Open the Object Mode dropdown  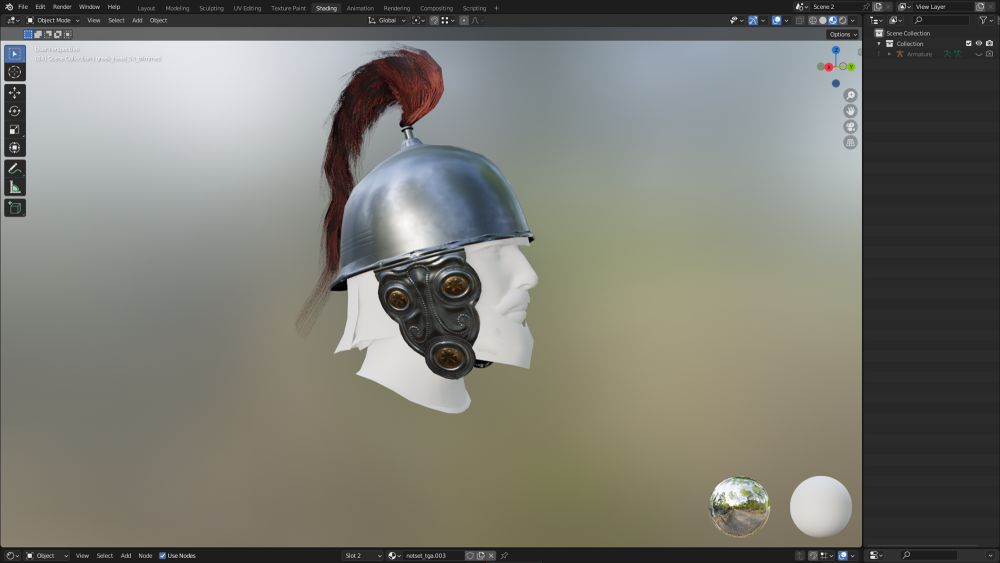point(53,20)
